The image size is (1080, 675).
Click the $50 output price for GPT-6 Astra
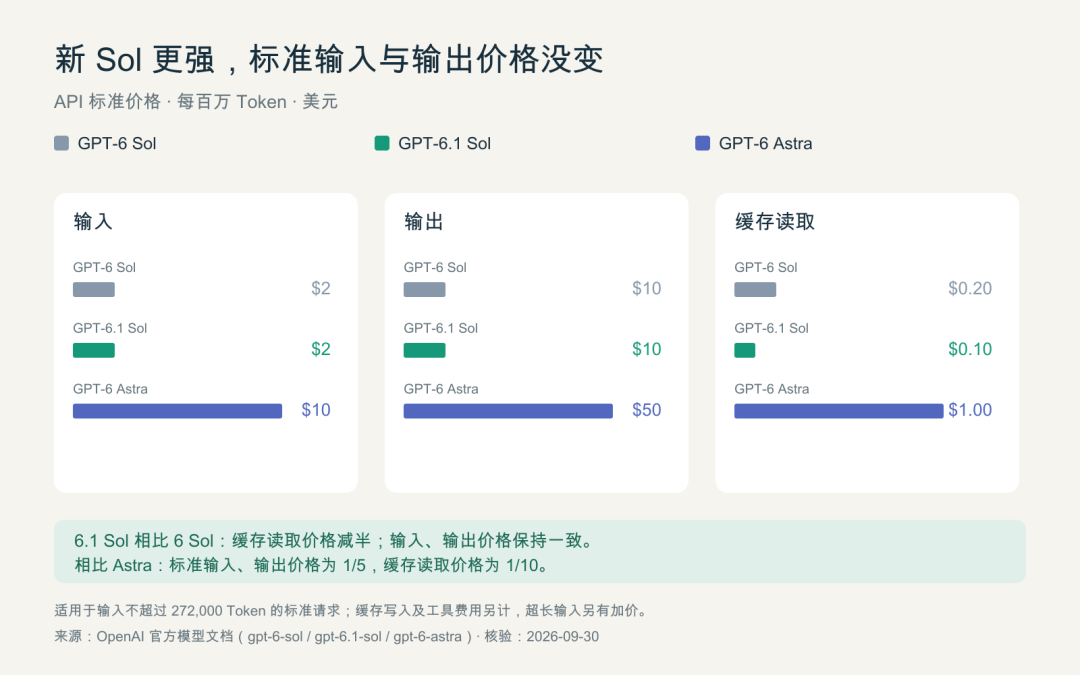(647, 410)
